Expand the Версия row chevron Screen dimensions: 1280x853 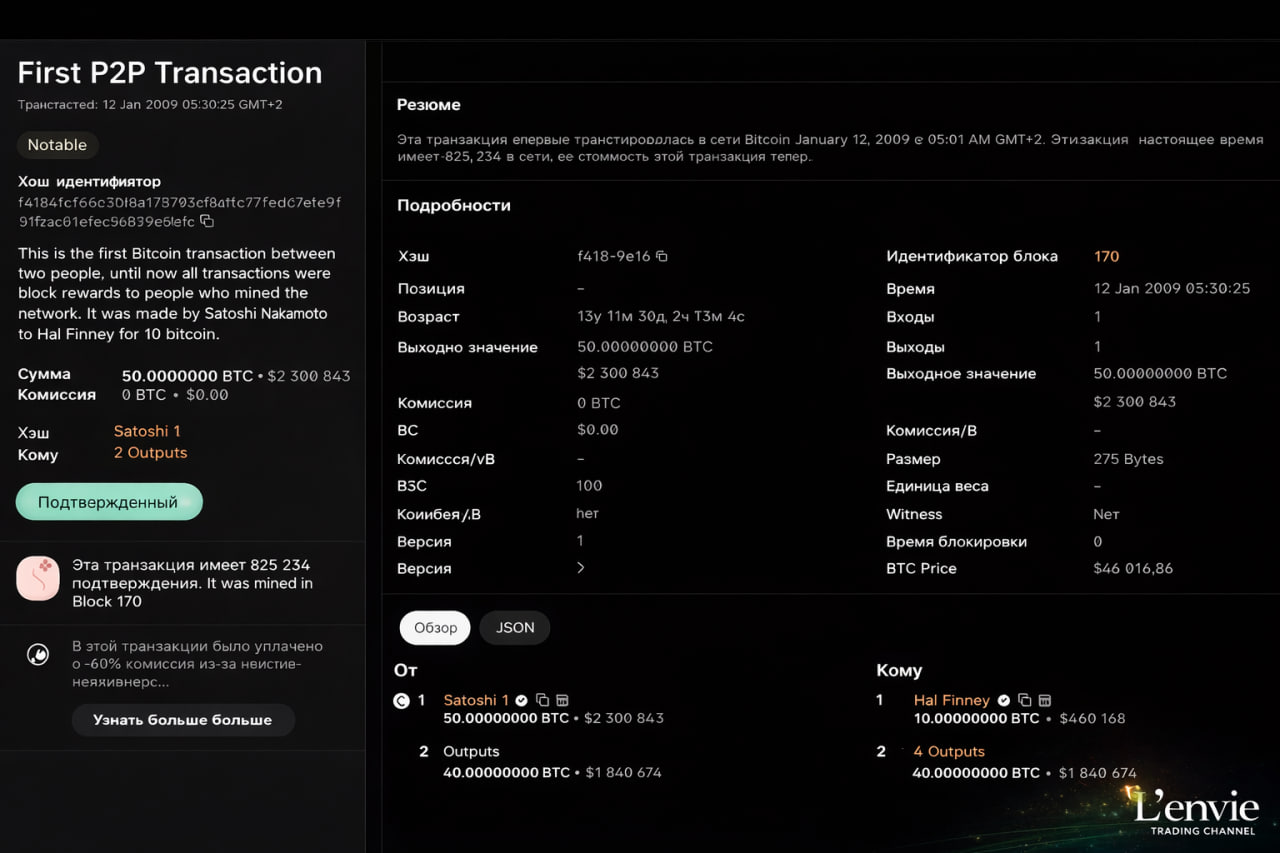coord(581,568)
